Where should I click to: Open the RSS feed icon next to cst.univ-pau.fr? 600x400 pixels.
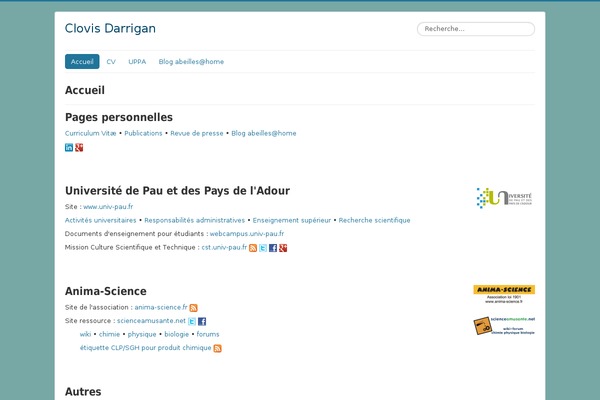click(x=253, y=248)
